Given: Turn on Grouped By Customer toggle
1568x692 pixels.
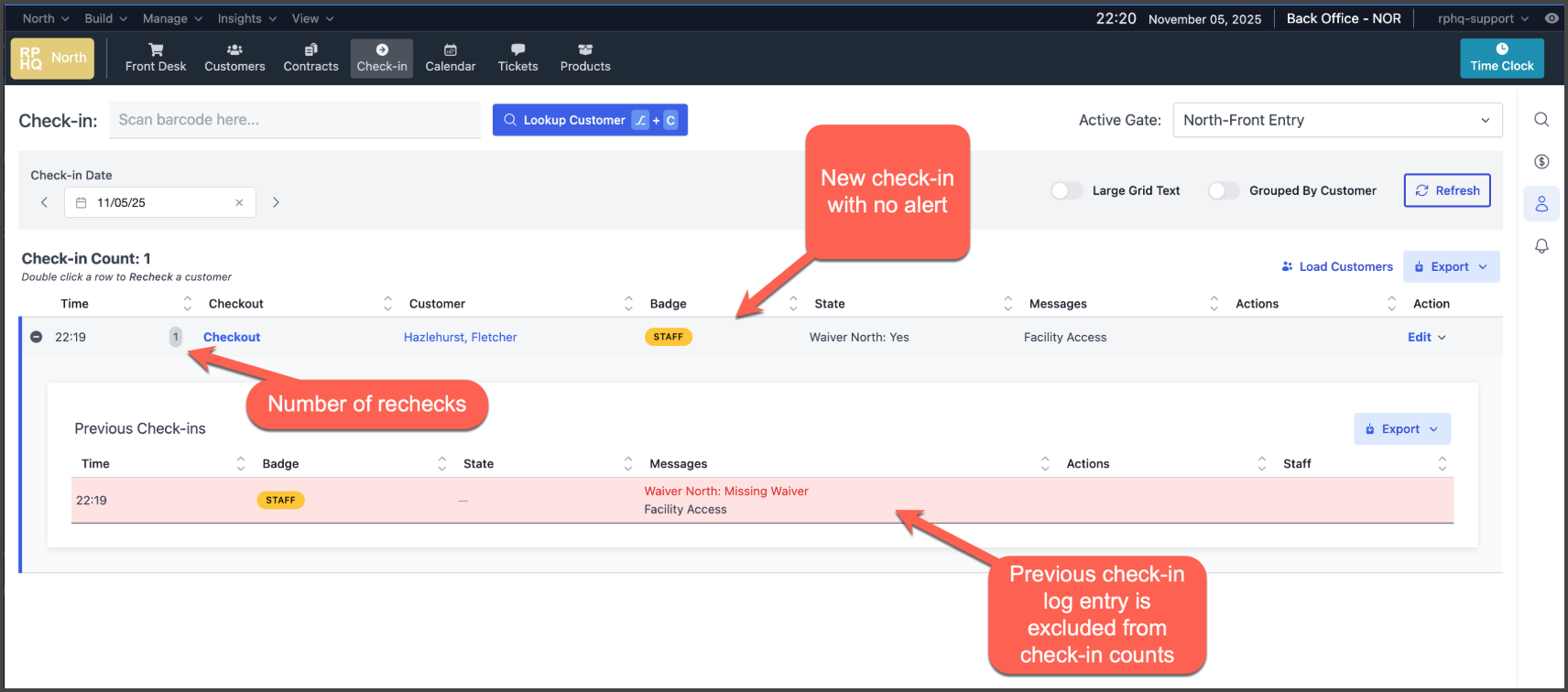Looking at the screenshot, I should click(1223, 190).
